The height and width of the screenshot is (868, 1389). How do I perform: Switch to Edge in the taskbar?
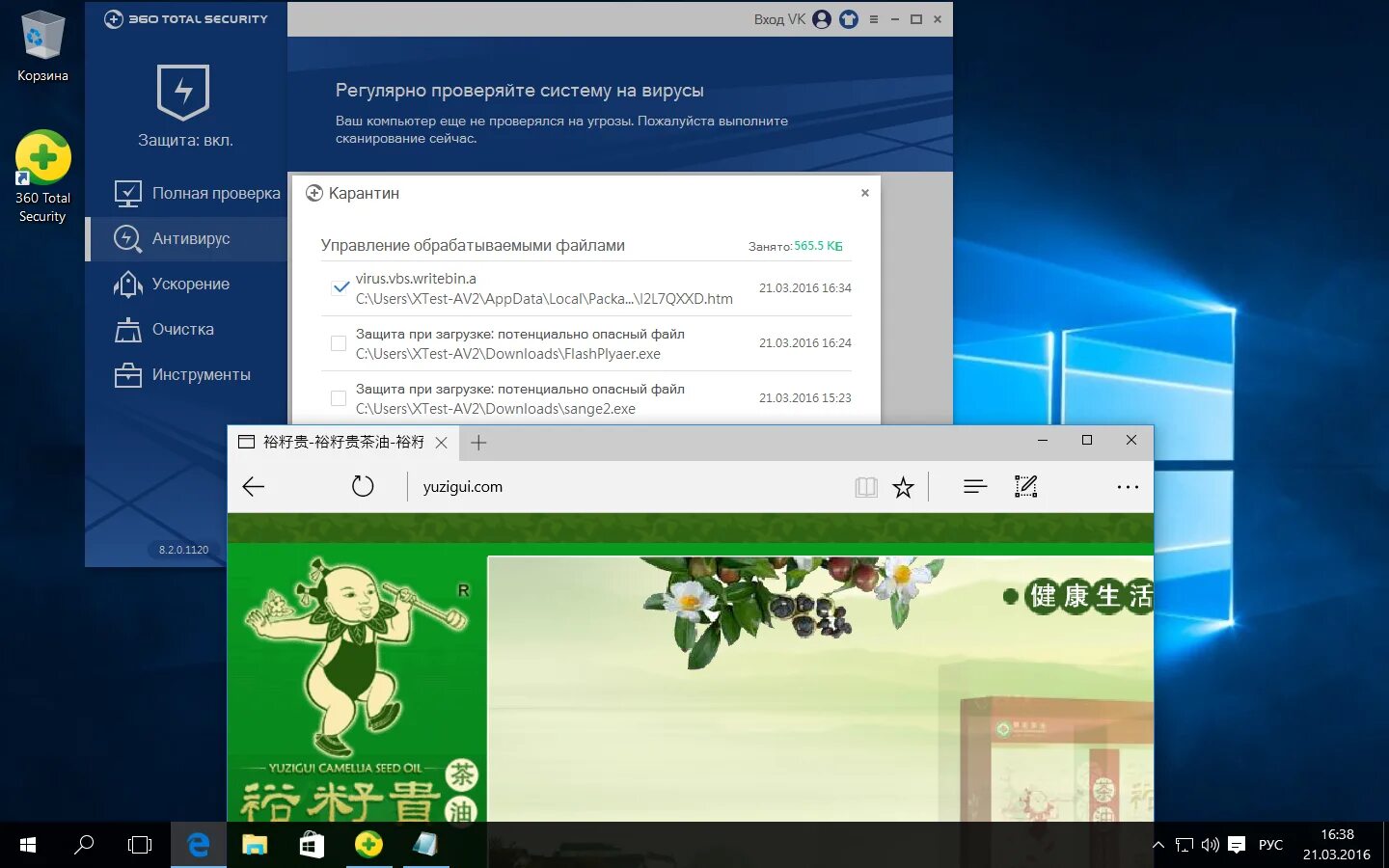pos(199,845)
